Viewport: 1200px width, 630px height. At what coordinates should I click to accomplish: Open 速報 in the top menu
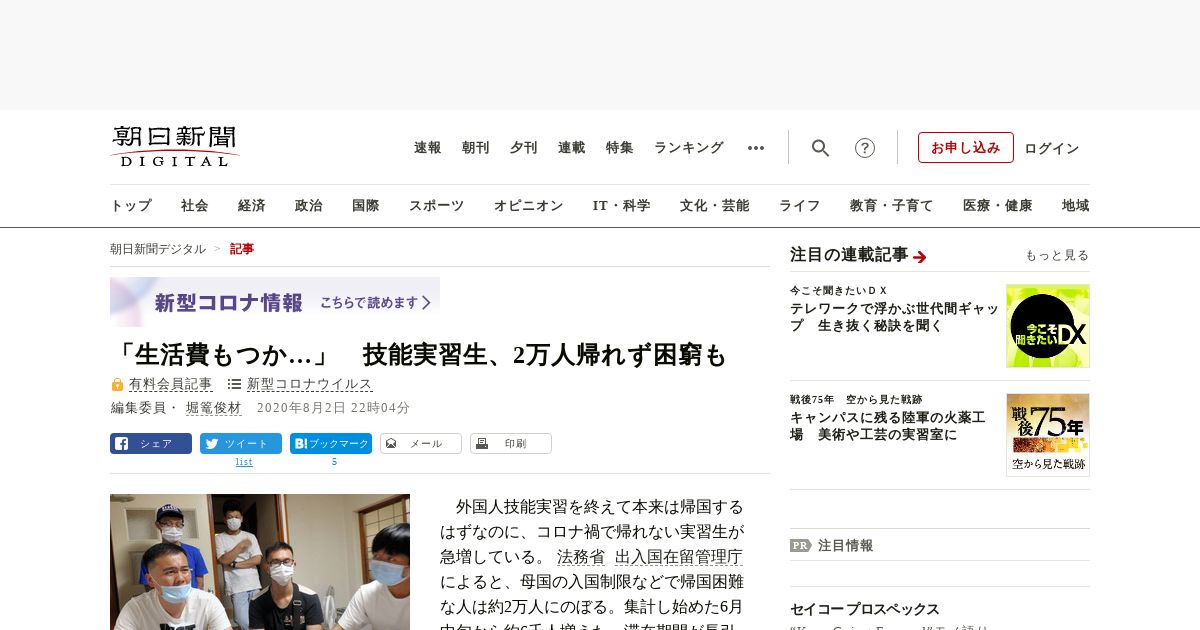(x=428, y=148)
